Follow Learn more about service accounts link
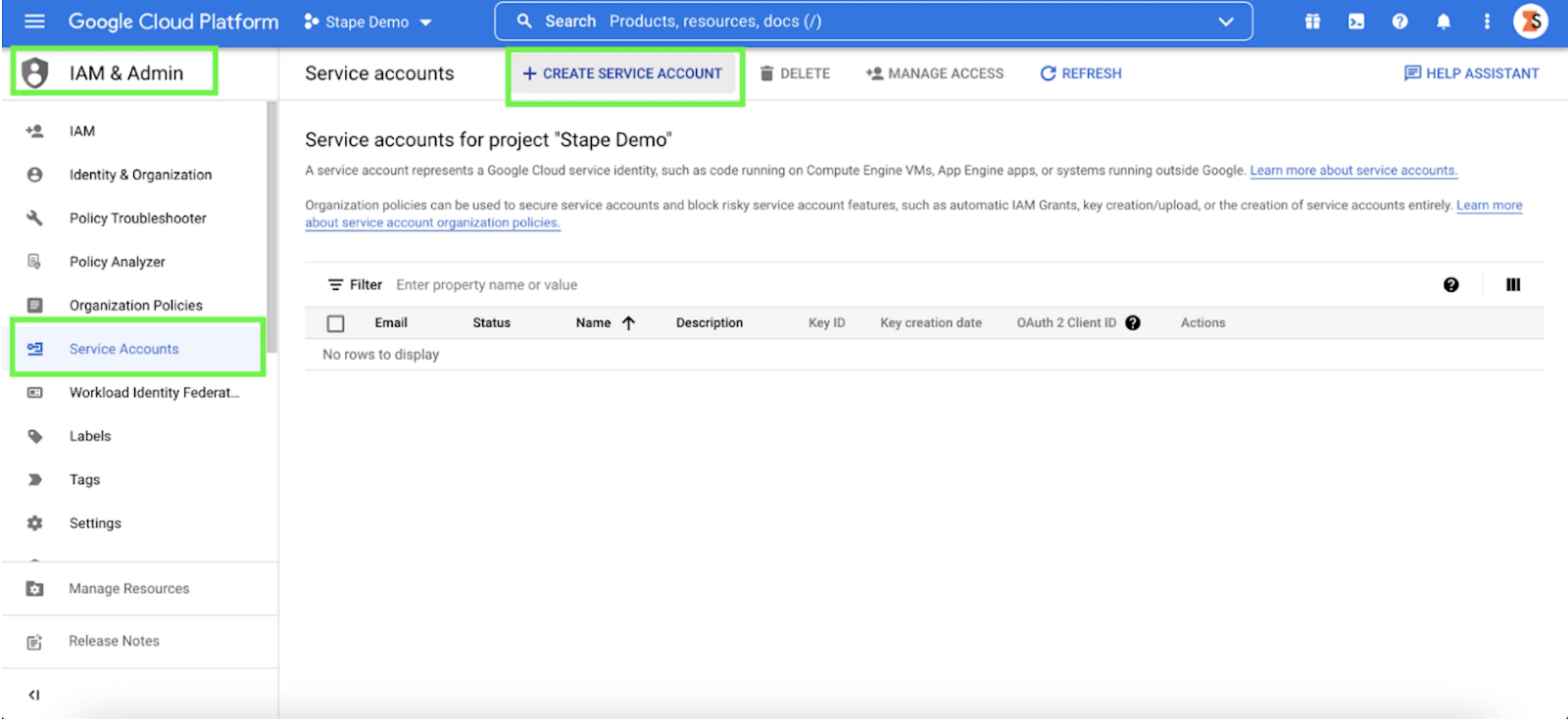This screenshot has height=722, width=1568. tap(1353, 170)
